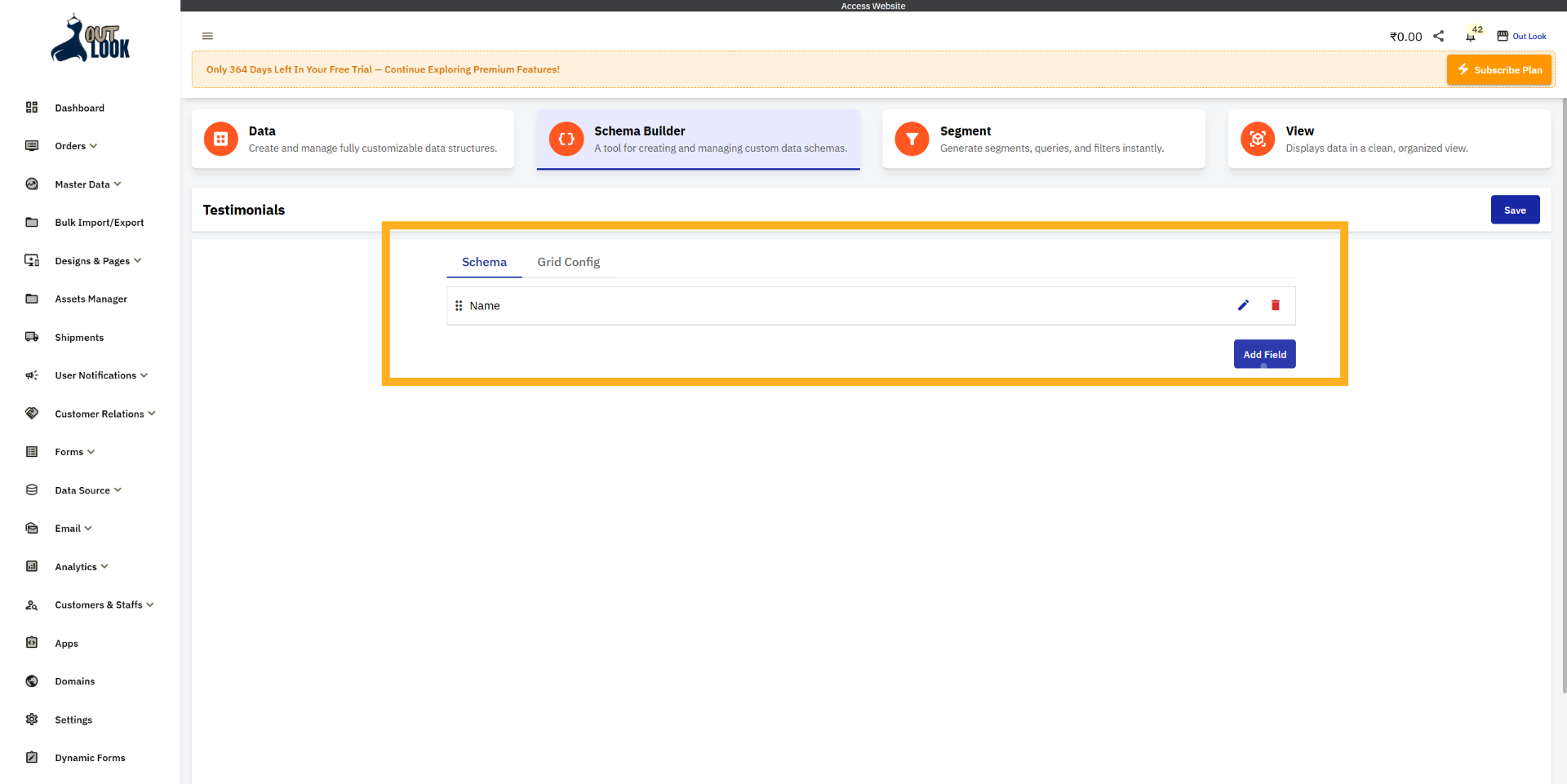Click the Dashboard sidebar icon
Image resolution: width=1567 pixels, height=784 pixels.
click(32, 108)
